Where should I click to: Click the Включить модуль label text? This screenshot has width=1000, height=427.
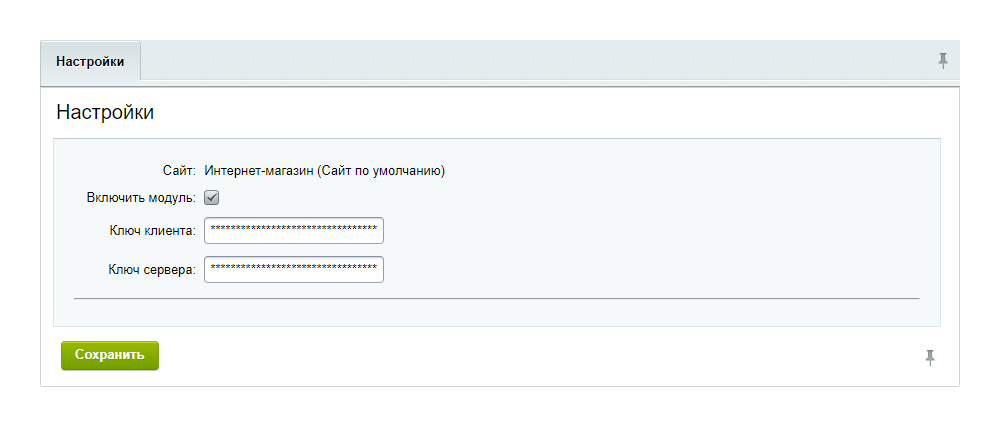click(141, 198)
